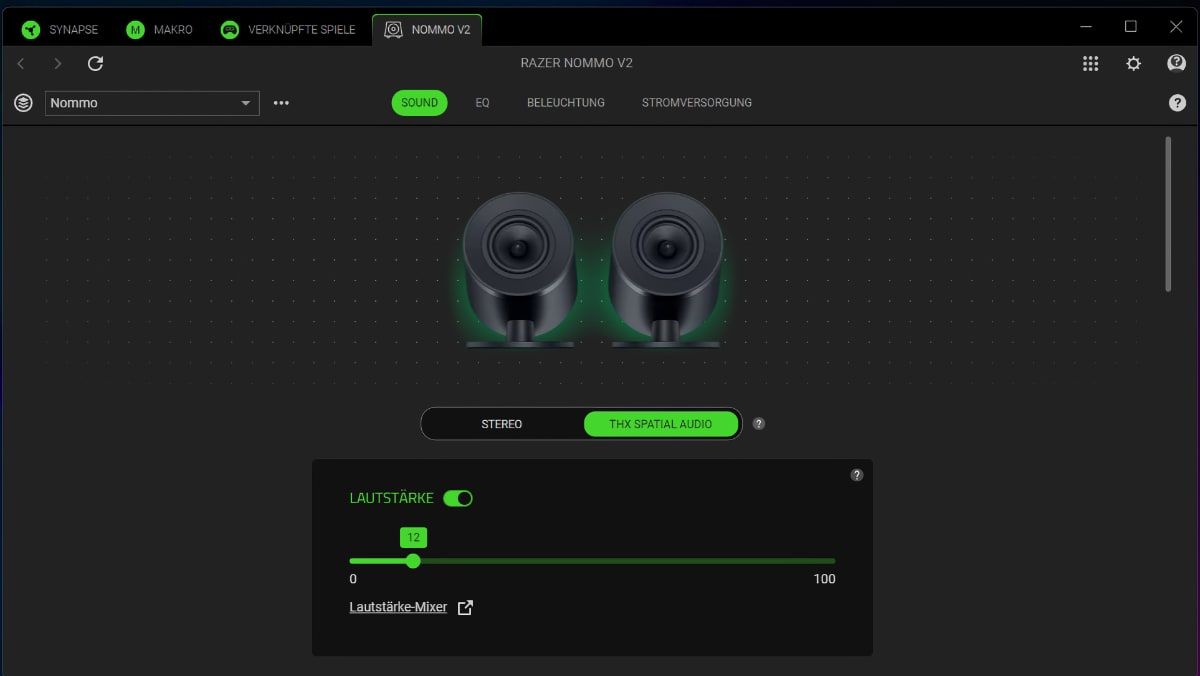This screenshot has width=1200, height=676.
Task: Open the Beleuchtung tab
Action: [565, 103]
